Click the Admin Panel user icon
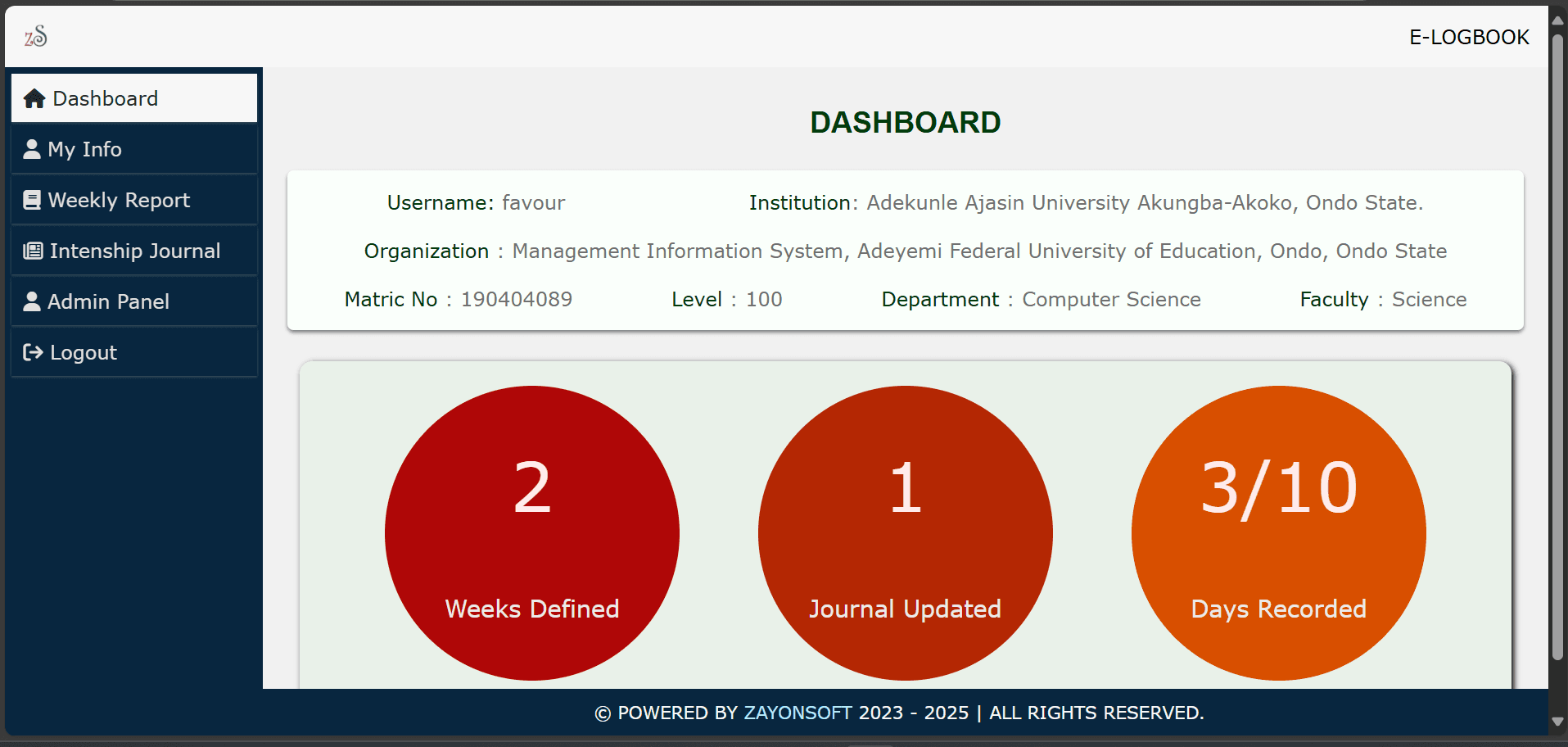1568x747 pixels. click(32, 302)
